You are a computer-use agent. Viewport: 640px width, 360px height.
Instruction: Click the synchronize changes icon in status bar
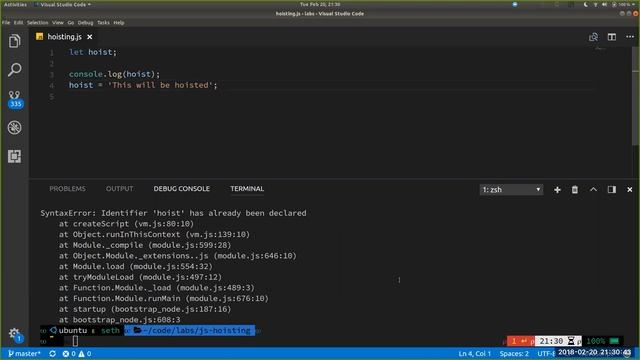pos(52,353)
